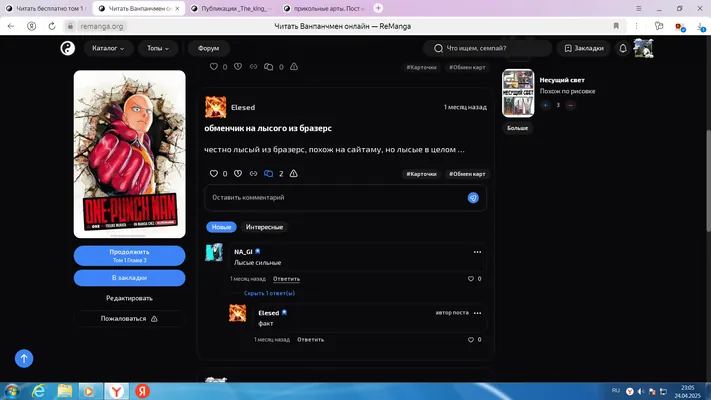The height and width of the screenshot is (400, 711).
Task: Toggle comments icon showing 2 replies
Action: tap(268, 173)
